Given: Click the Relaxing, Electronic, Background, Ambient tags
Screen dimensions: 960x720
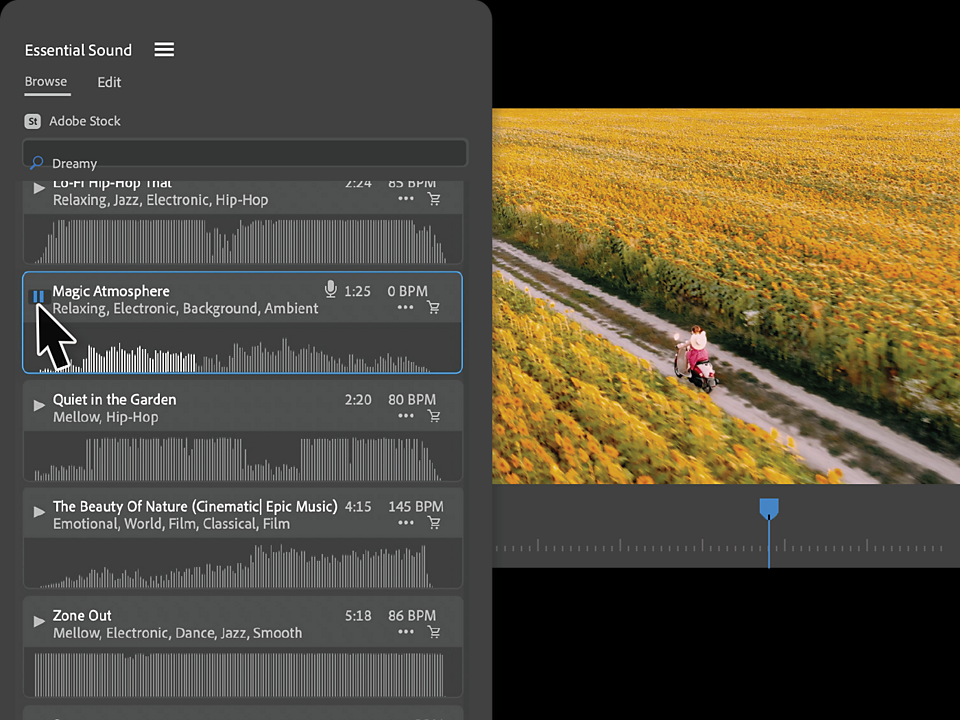Looking at the screenshot, I should (186, 309).
